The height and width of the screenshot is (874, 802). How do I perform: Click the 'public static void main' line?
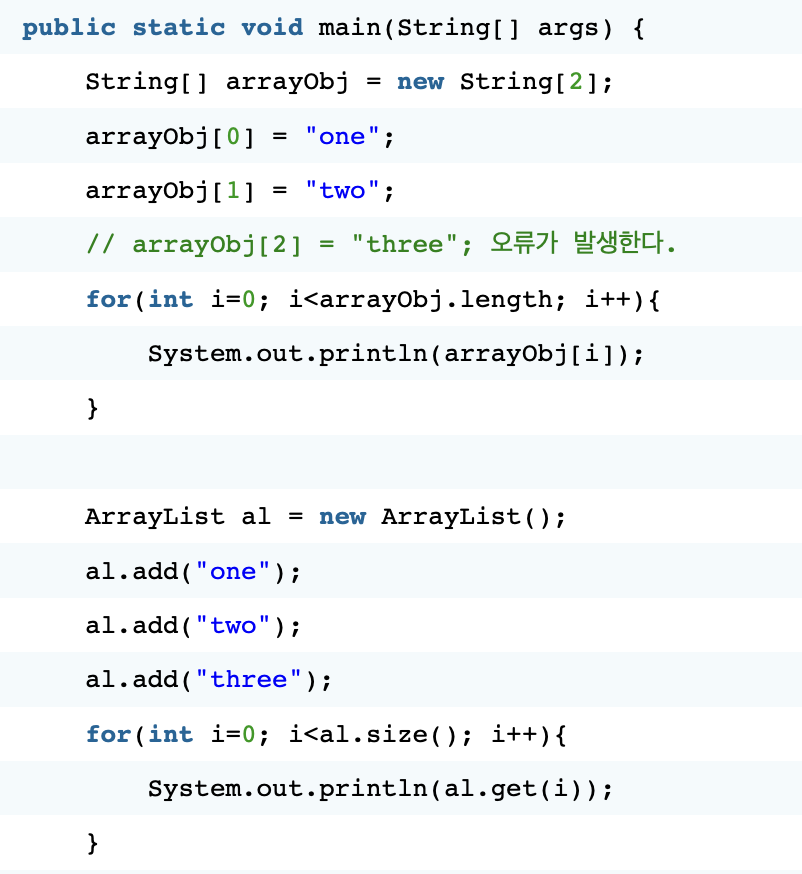[333, 27]
